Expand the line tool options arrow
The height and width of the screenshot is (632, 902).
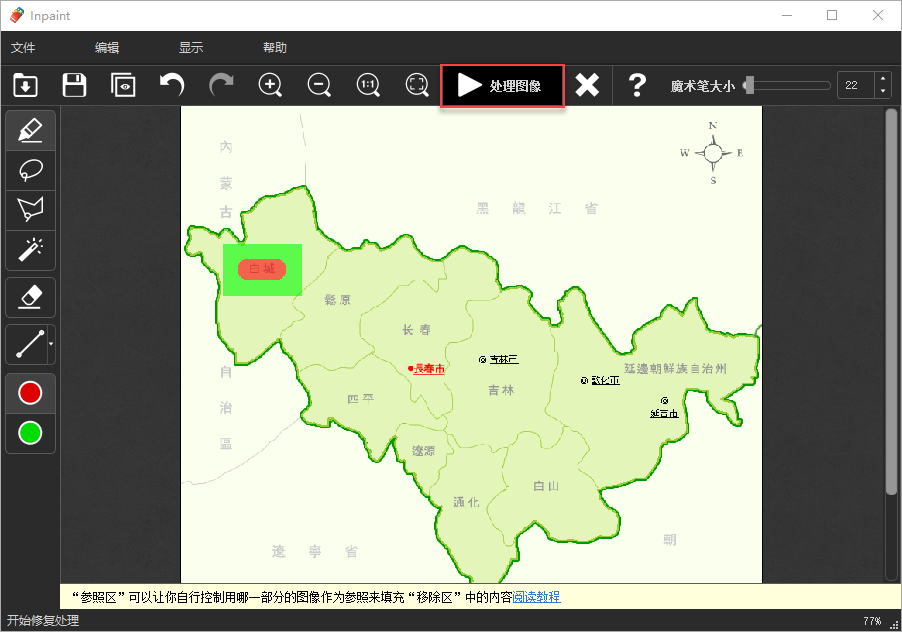51,344
